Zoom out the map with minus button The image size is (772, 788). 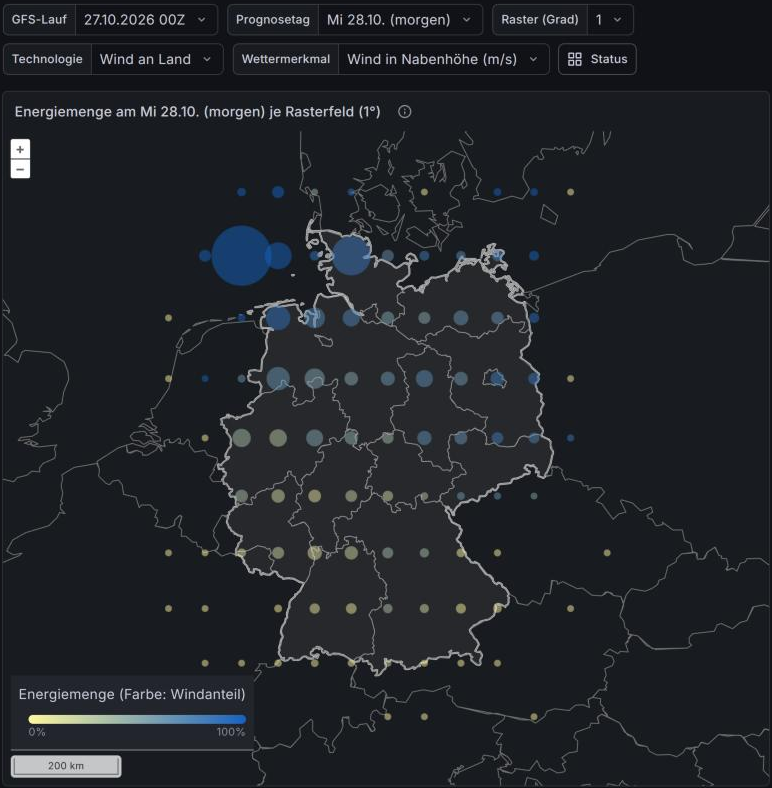click(20, 169)
